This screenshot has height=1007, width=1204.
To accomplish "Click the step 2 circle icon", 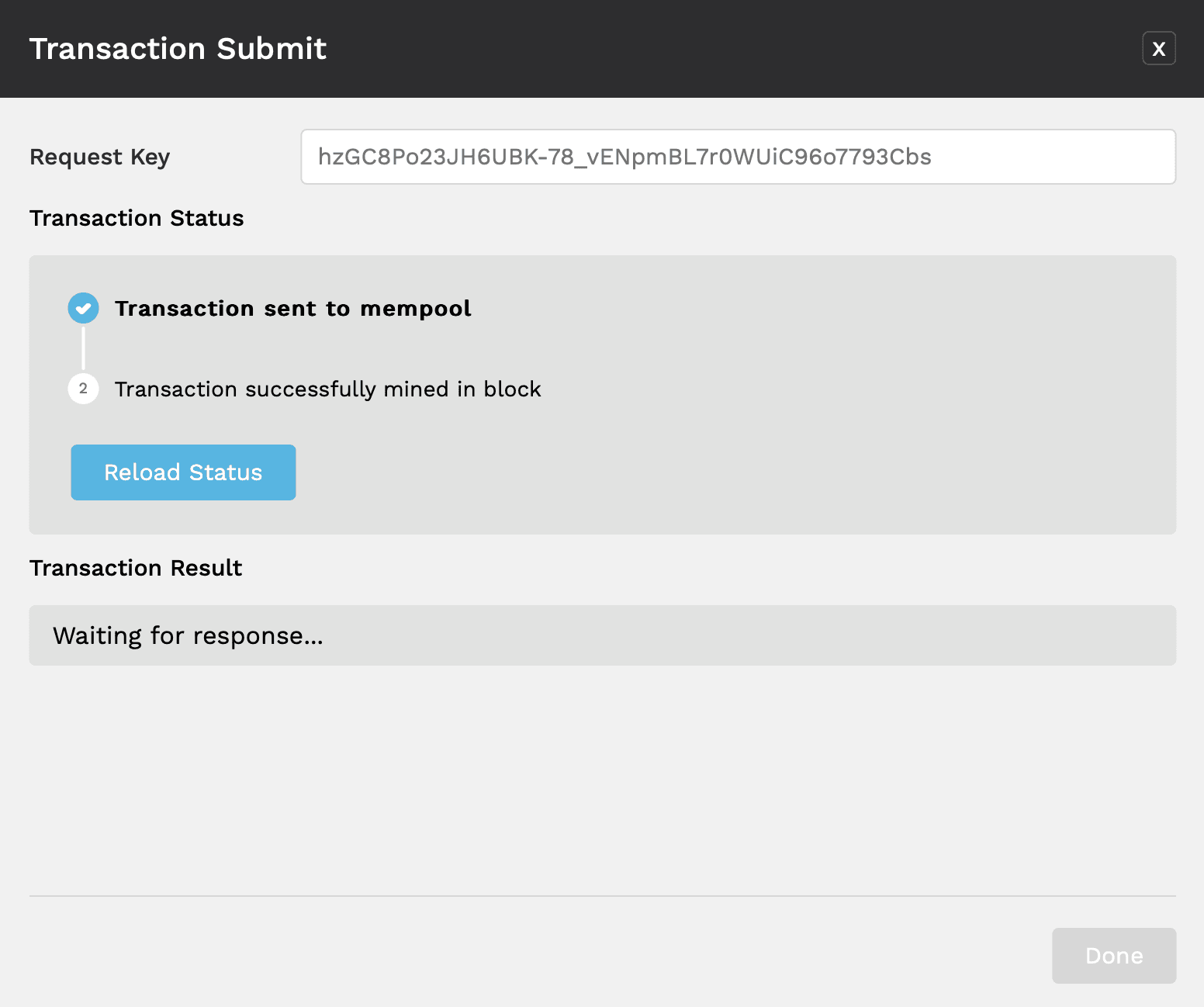I will tap(83, 389).
